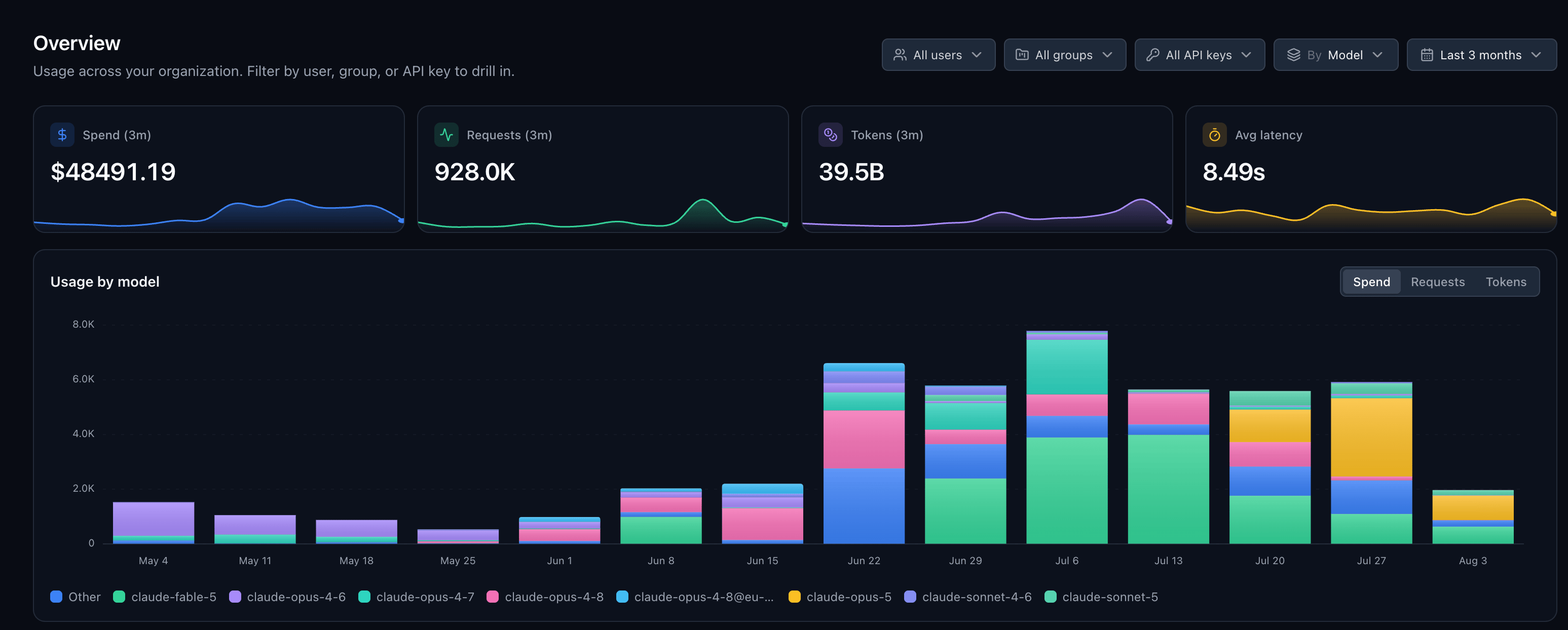This screenshot has height=630, width=1568.
Task: Toggle claude-sonnet-5 legend entry
Action: [1101, 597]
